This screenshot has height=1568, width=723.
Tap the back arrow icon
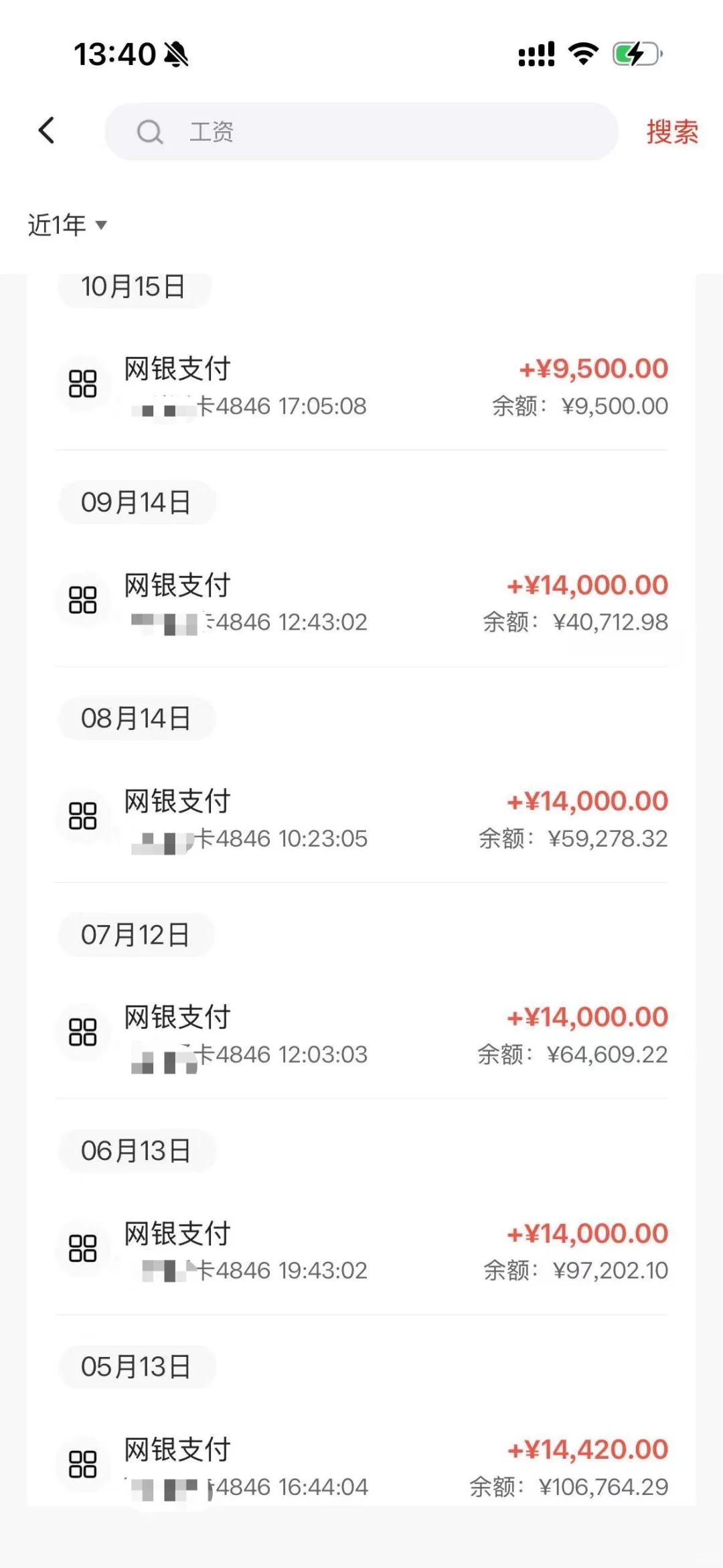tap(46, 131)
